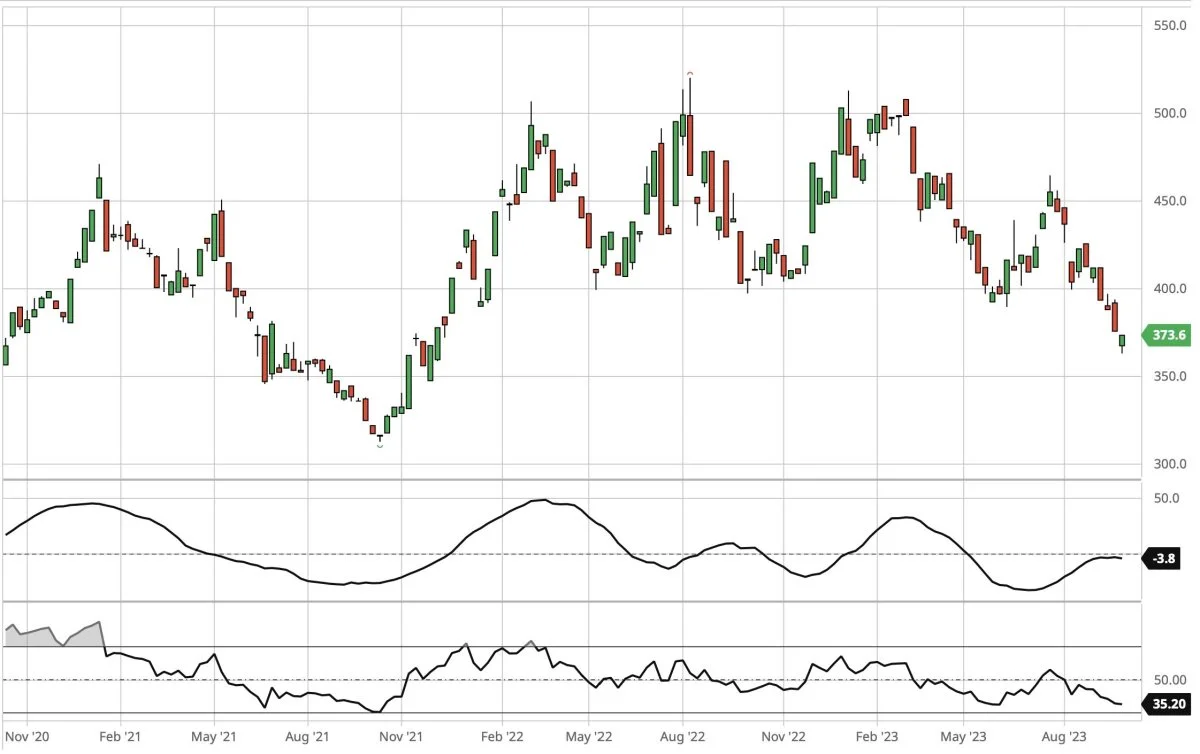The height and width of the screenshot is (754, 1200).
Task: Select the 450.0 price axis label
Action: coord(1168,201)
